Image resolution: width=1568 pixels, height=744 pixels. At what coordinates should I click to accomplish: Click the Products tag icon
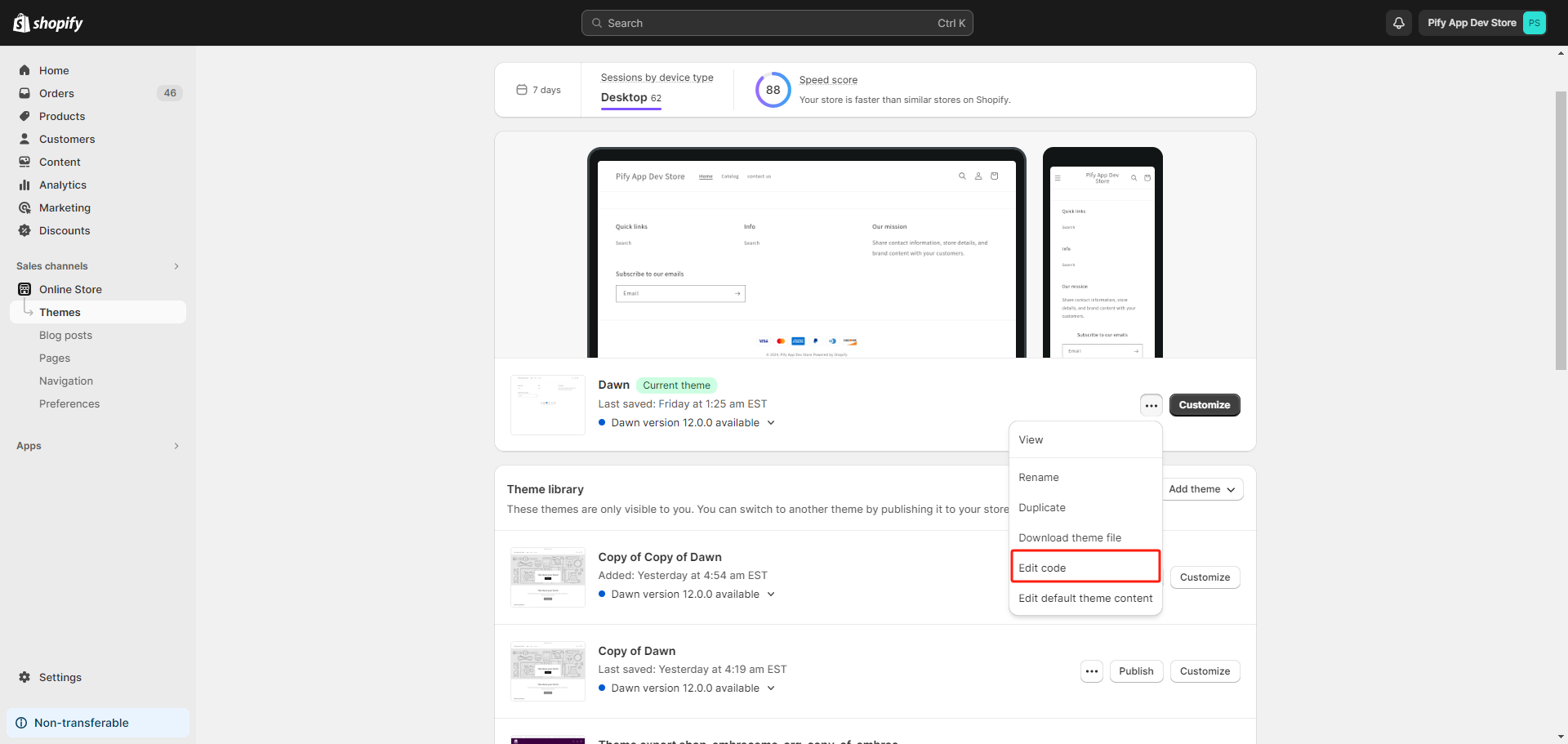point(24,116)
